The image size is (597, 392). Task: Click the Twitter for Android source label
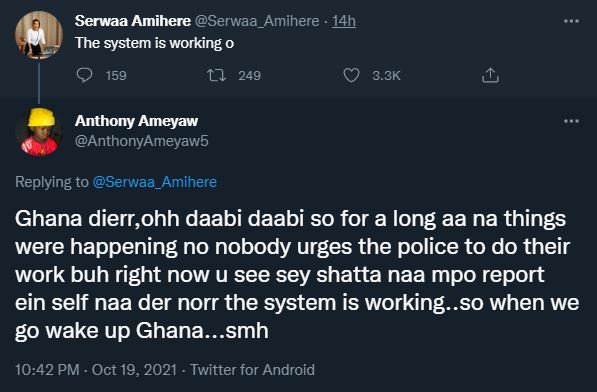click(x=252, y=370)
